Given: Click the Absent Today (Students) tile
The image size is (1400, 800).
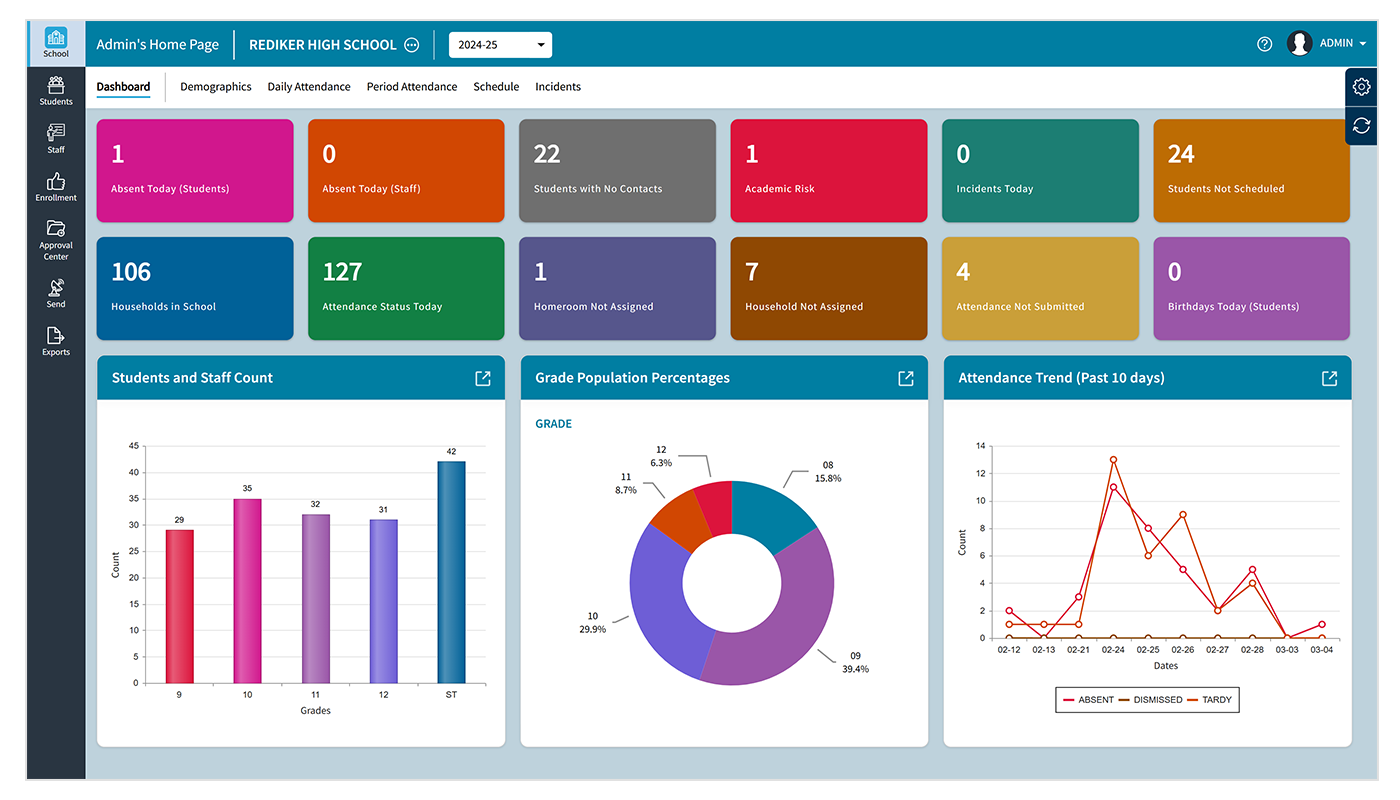Looking at the screenshot, I should 194,170.
